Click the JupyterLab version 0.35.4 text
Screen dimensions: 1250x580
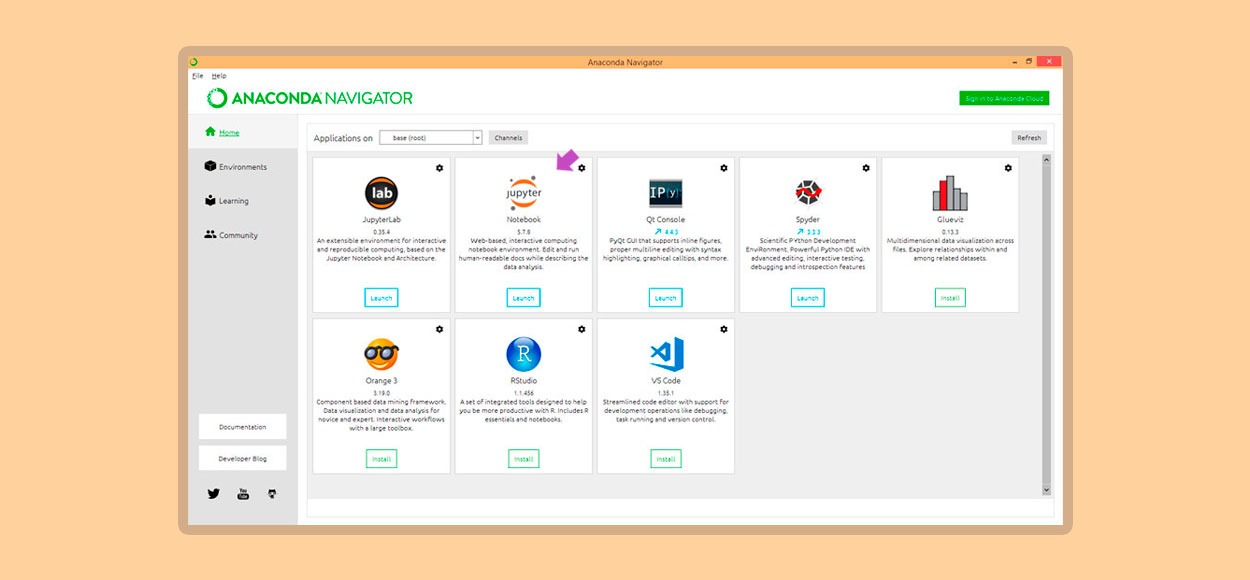381,231
